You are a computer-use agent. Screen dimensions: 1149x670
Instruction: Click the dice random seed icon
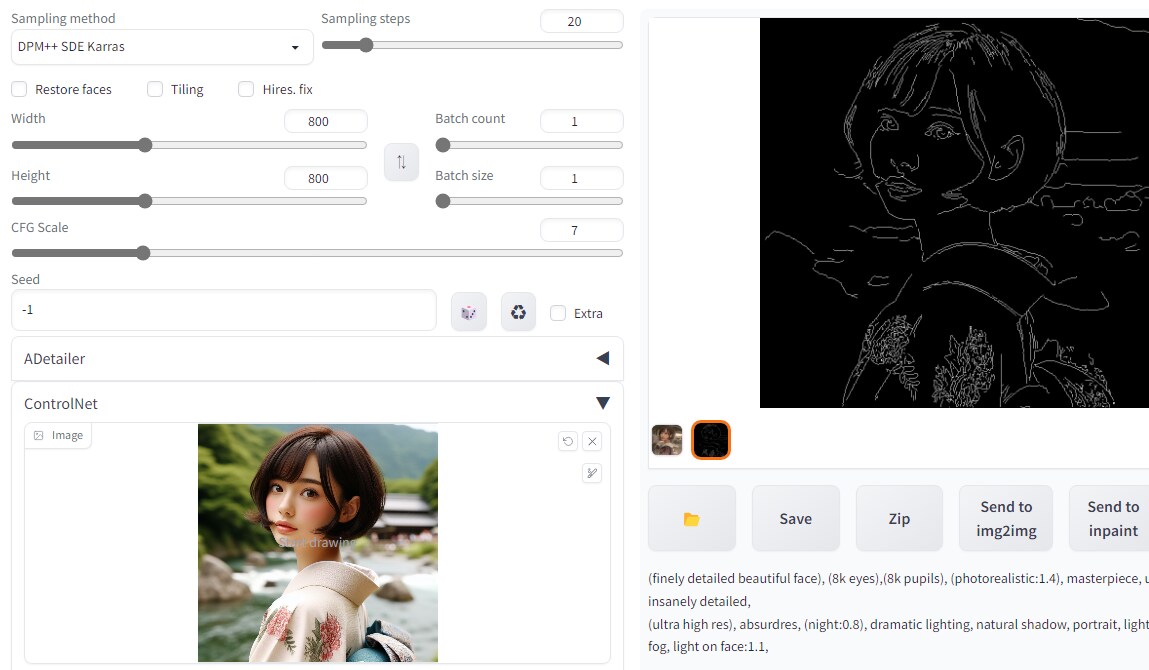[x=468, y=312]
